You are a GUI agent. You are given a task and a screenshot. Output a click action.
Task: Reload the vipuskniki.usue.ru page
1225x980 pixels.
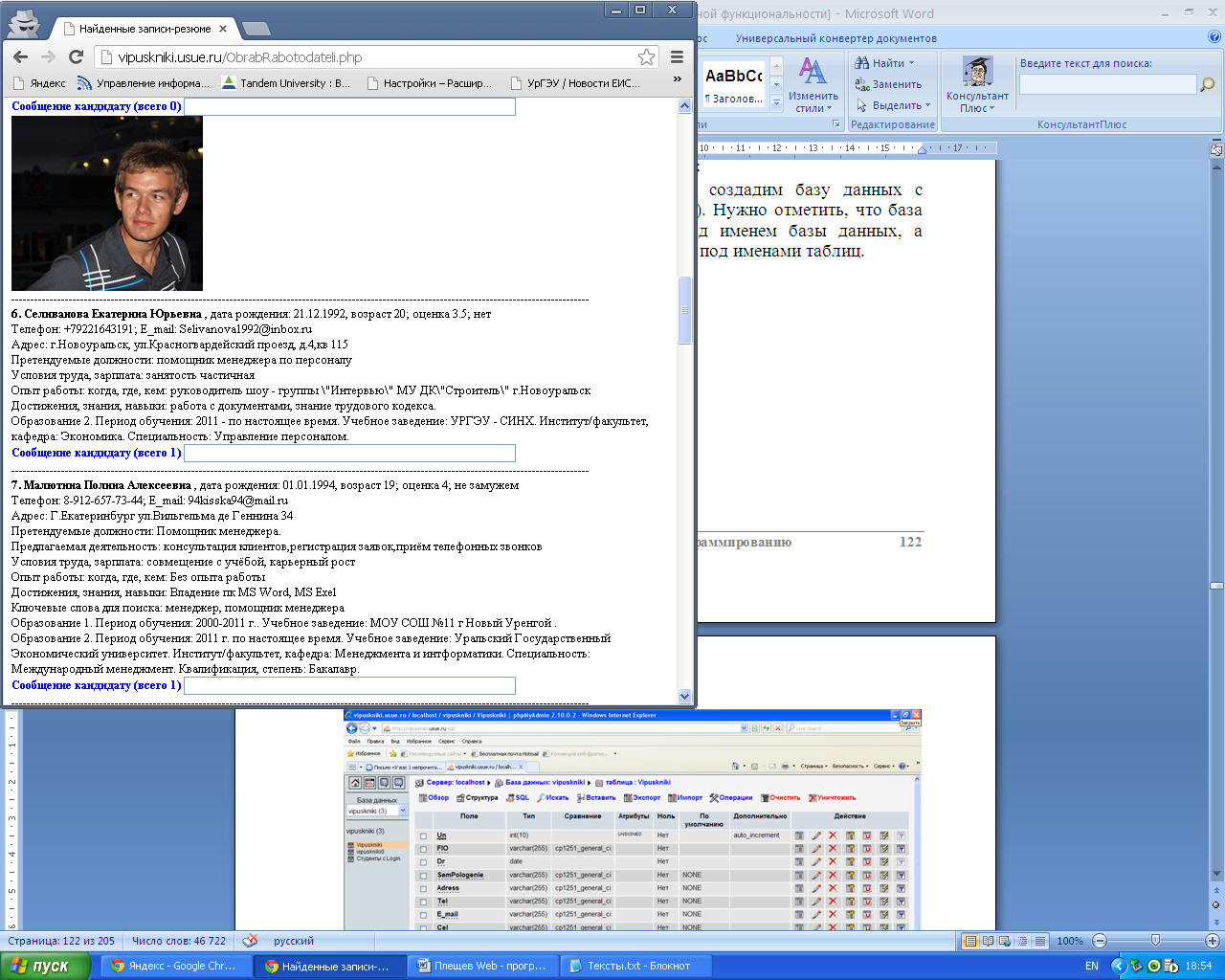coord(77,57)
